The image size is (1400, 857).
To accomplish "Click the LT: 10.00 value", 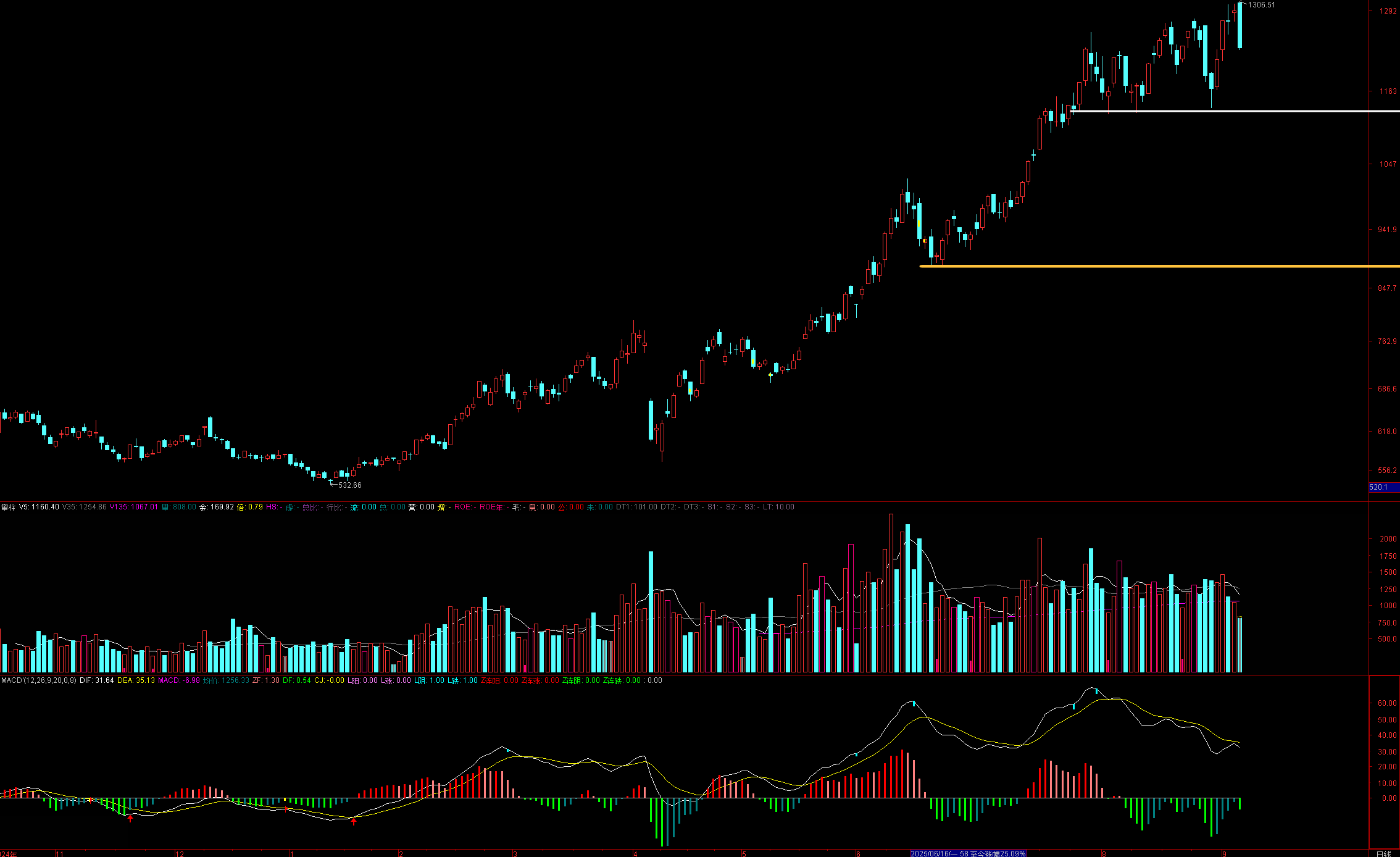I will (x=779, y=507).
